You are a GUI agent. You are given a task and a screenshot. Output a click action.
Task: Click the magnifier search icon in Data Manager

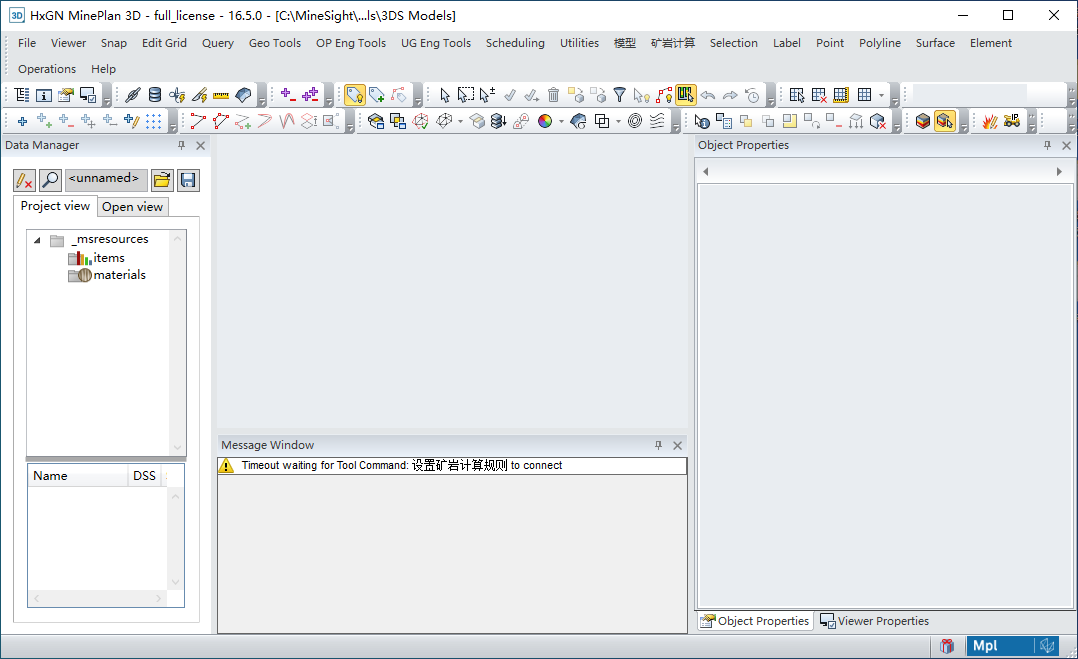[50, 180]
